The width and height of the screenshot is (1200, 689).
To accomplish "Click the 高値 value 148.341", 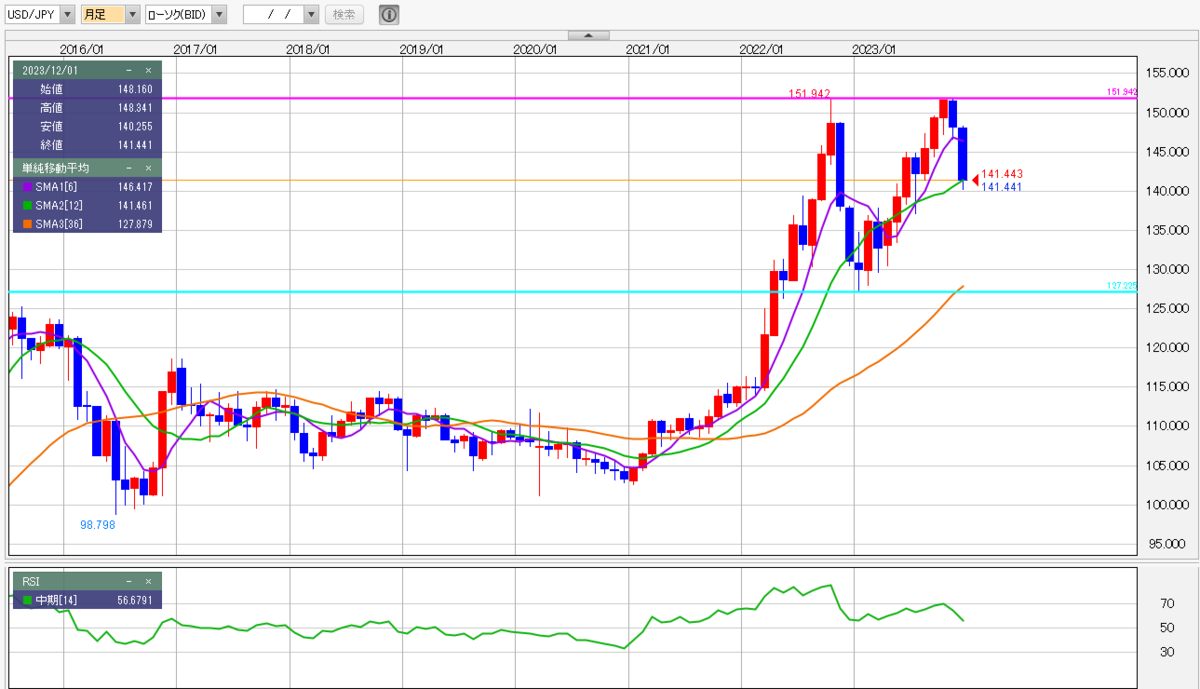I will coord(133,108).
